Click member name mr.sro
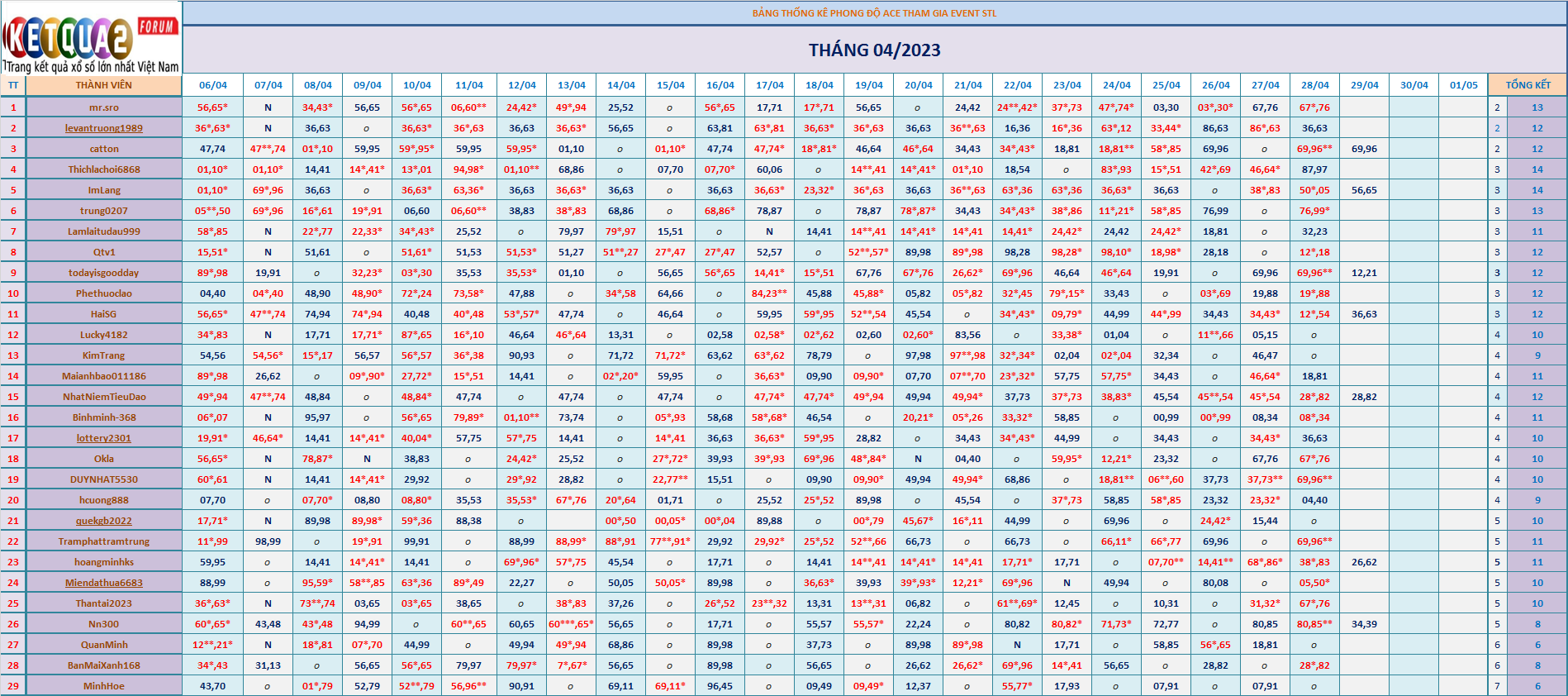Screen dimensions: 1568x696 pos(104,107)
